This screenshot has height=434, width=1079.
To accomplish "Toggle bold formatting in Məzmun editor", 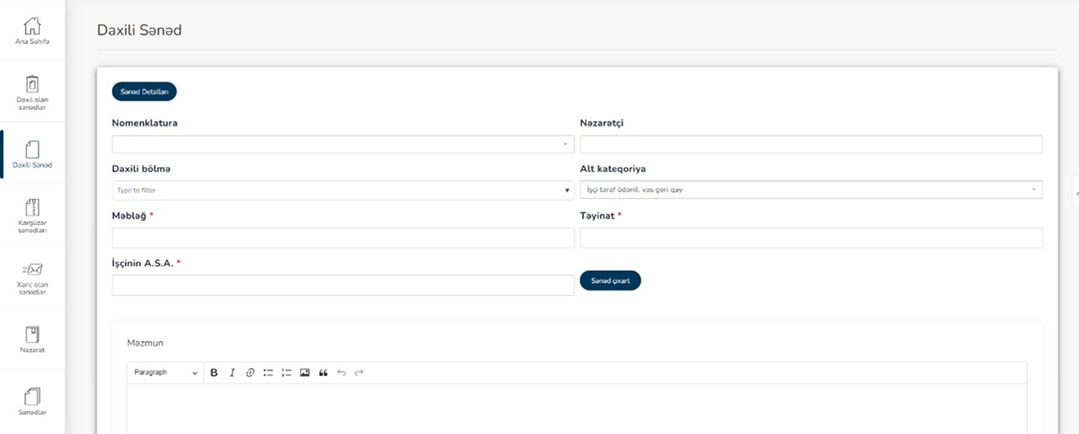I will [214, 373].
